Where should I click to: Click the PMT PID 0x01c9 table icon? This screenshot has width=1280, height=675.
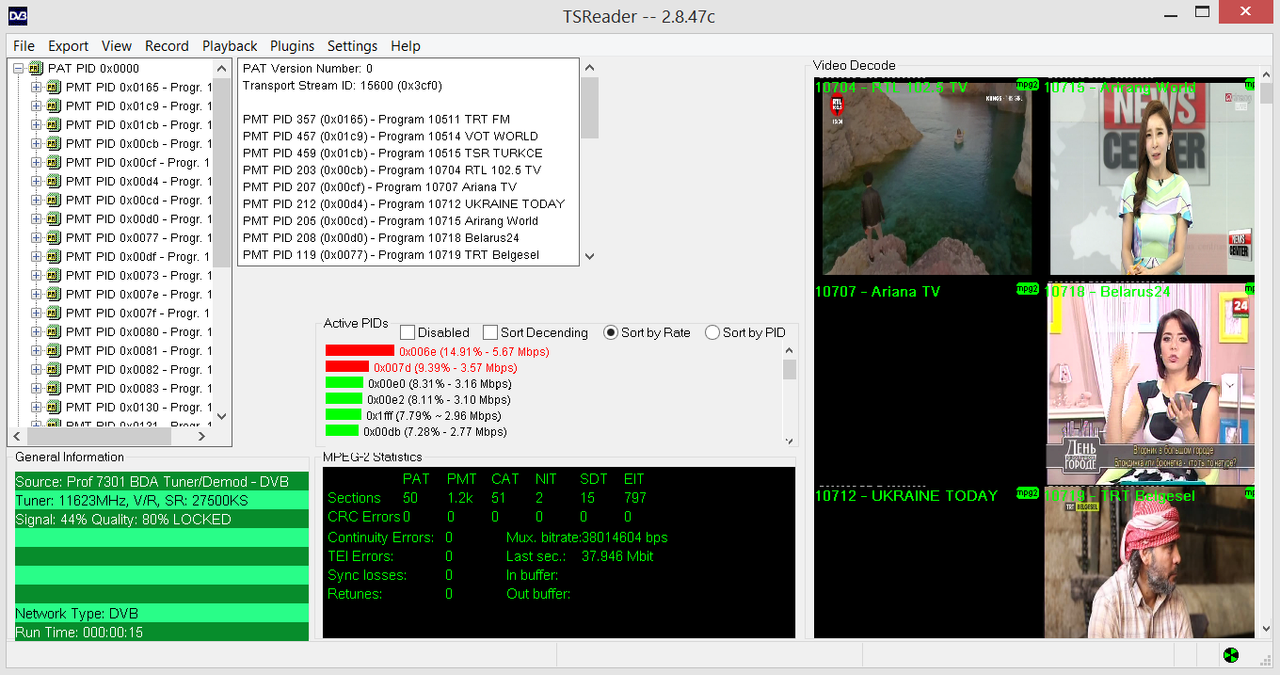click(54, 106)
